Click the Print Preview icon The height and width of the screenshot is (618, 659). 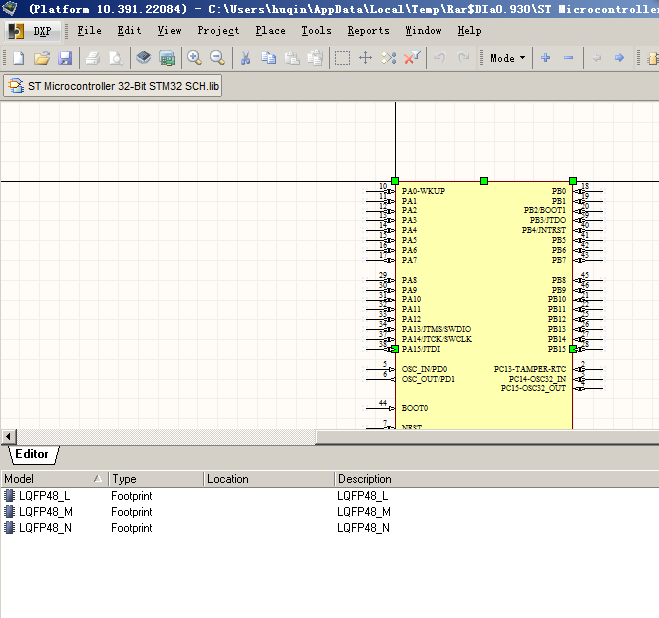(116, 58)
